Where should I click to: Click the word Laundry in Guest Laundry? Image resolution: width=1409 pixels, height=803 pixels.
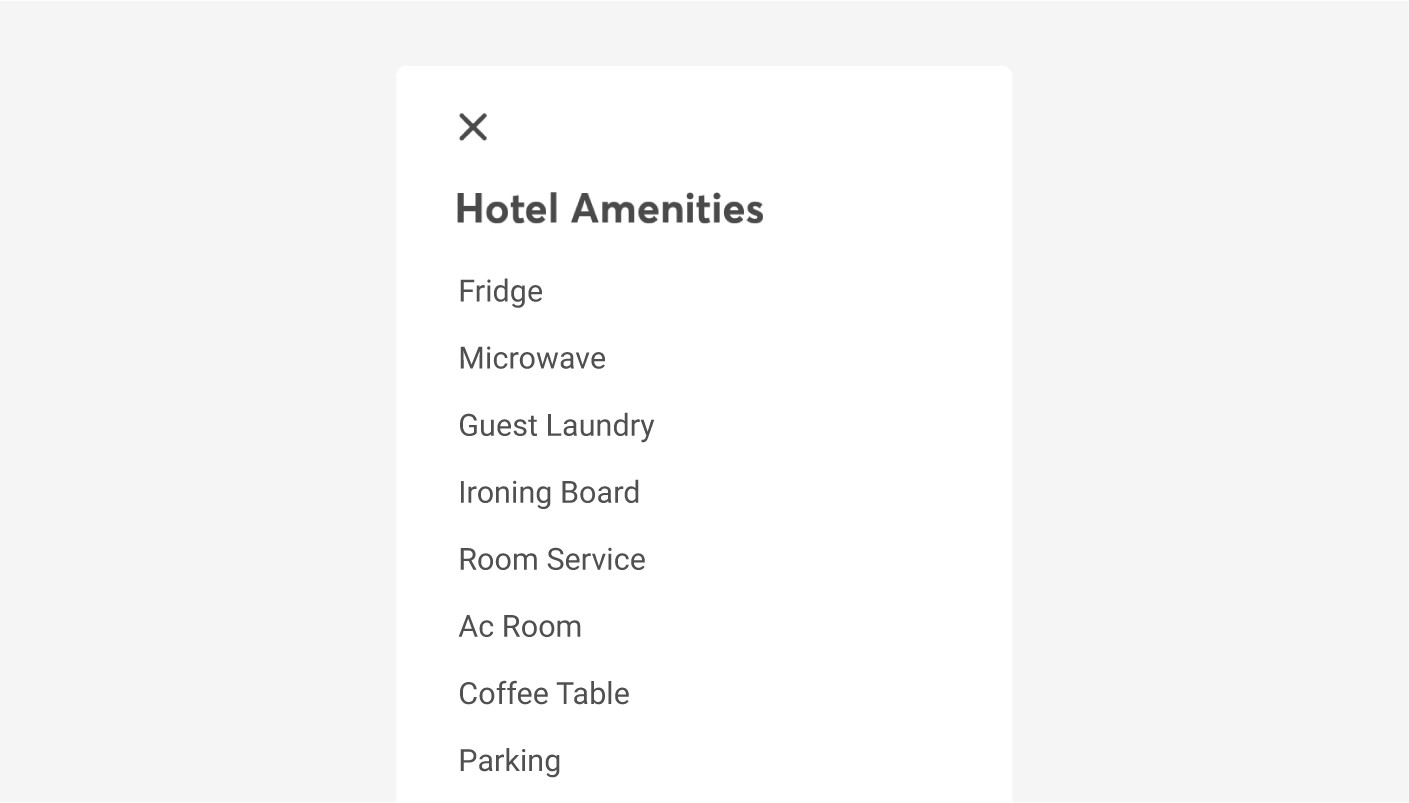coord(601,425)
